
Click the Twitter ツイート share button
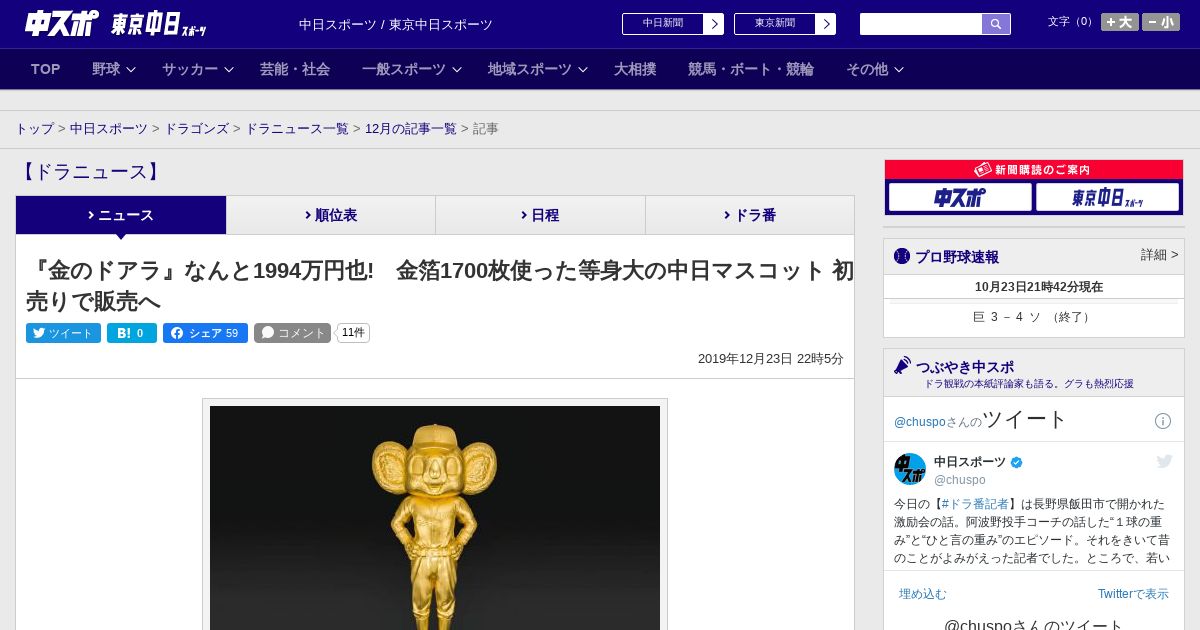[x=63, y=333]
